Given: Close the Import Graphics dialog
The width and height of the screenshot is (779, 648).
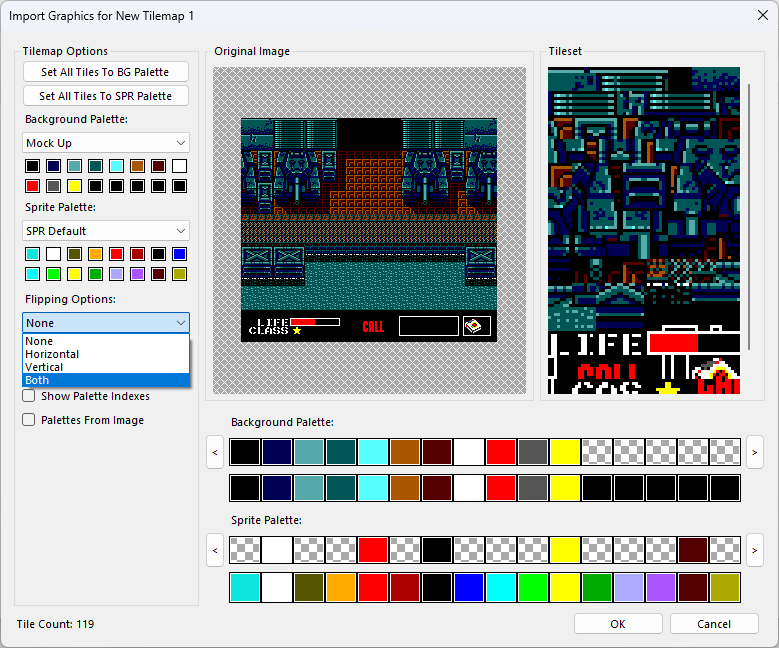Looking at the screenshot, I should click(x=763, y=15).
